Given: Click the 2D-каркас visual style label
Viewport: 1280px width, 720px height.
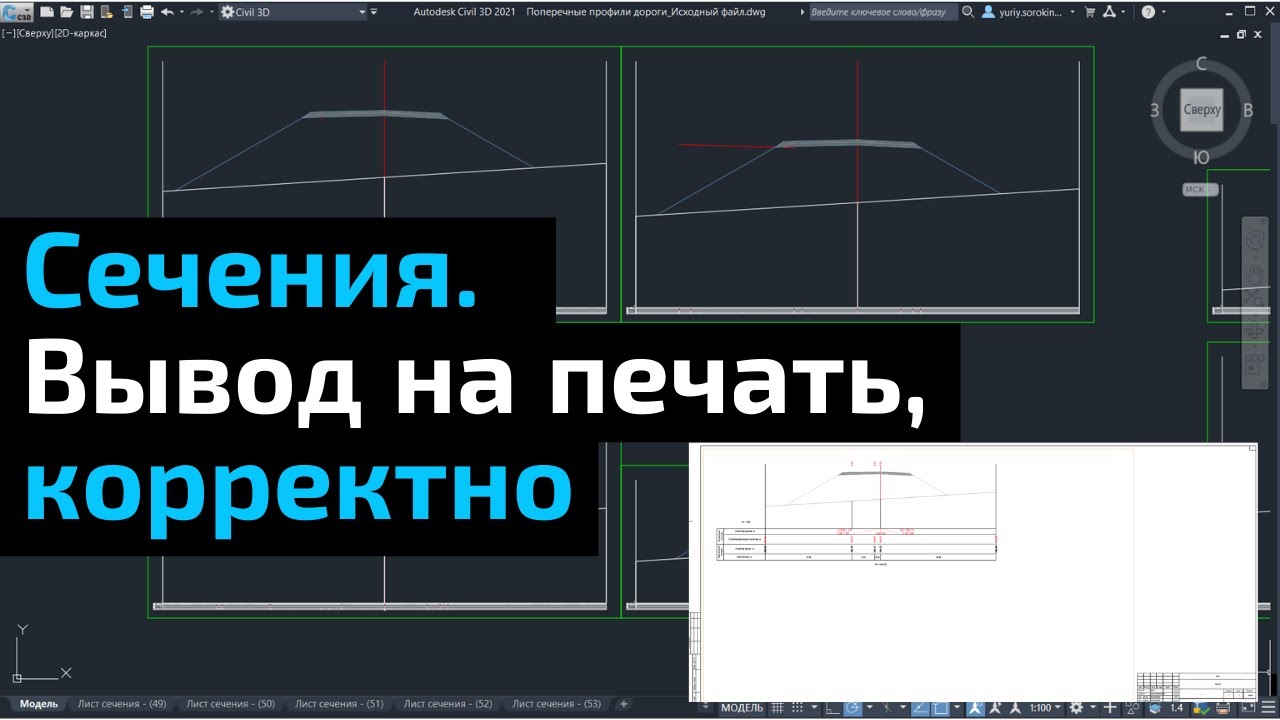Looking at the screenshot, I should pyautogui.click(x=80, y=33).
